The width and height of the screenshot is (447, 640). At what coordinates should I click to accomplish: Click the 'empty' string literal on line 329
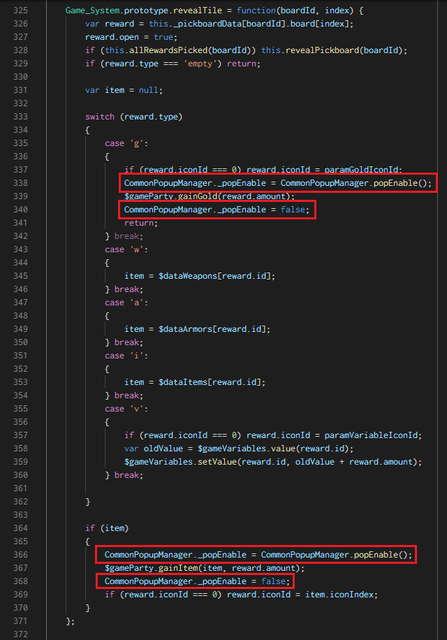point(202,64)
